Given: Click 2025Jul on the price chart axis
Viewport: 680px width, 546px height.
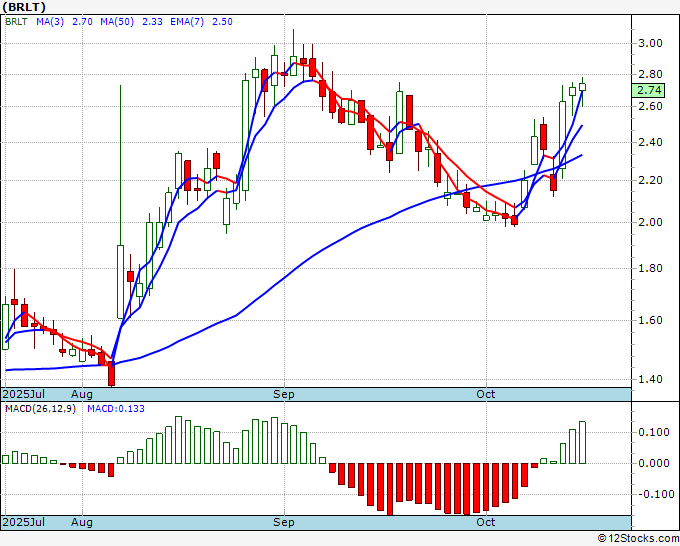Looking at the screenshot, I should click(24, 394).
